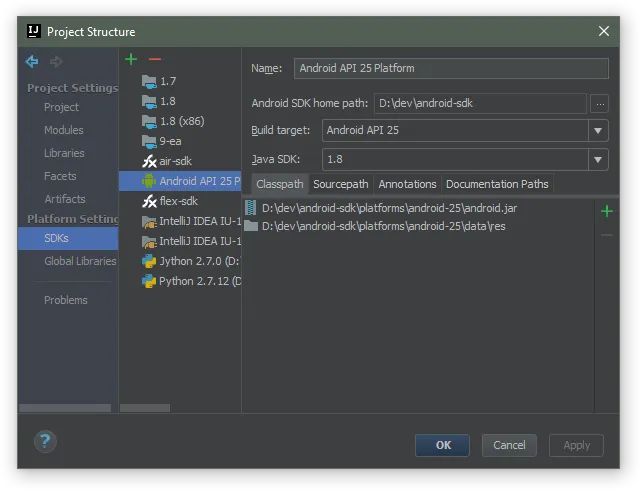Open help with question mark button
This screenshot has width=640, height=489.
coord(45,442)
